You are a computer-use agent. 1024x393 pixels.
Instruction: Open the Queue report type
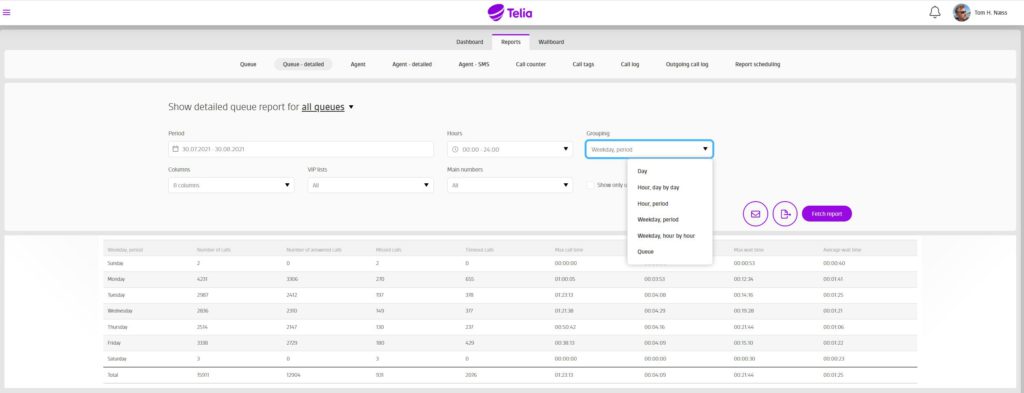point(248,65)
